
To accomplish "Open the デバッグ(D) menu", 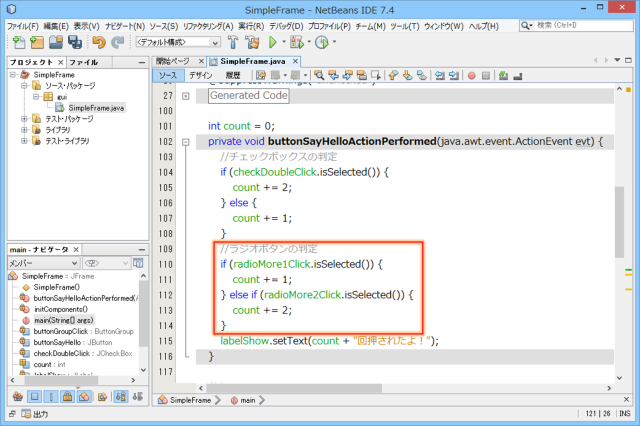I will (x=286, y=26).
